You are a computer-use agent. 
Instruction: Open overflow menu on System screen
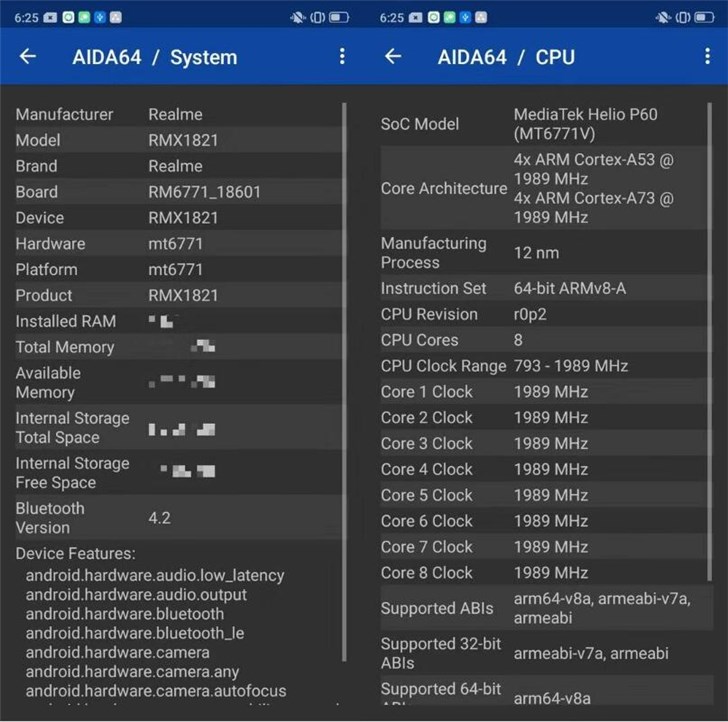point(342,56)
